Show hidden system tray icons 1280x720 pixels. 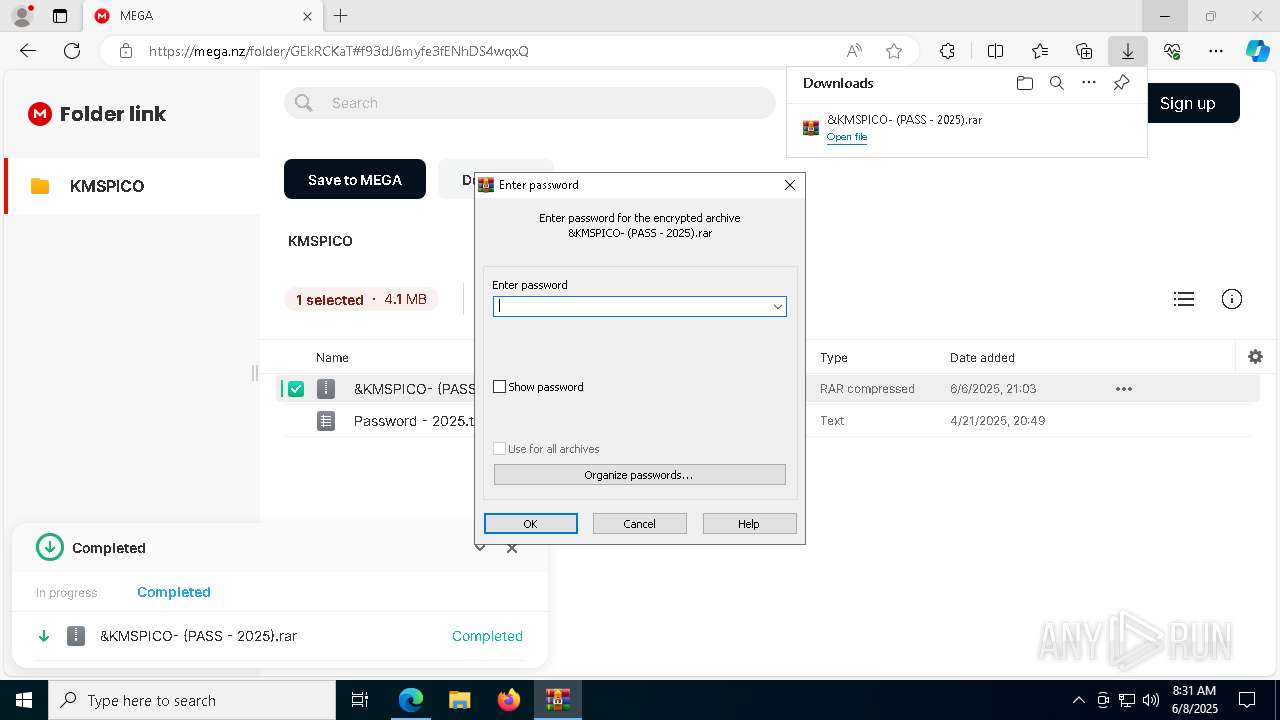[1078, 700]
